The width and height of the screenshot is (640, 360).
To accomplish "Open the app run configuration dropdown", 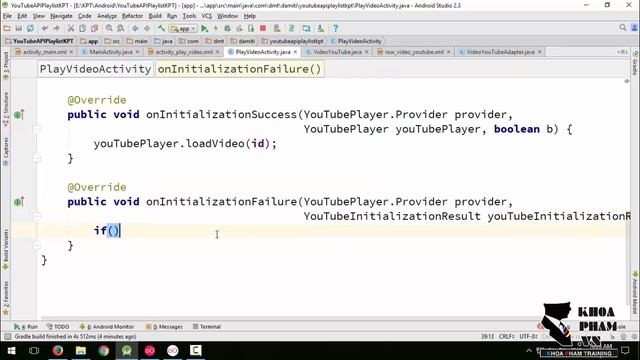I will 183,29.
